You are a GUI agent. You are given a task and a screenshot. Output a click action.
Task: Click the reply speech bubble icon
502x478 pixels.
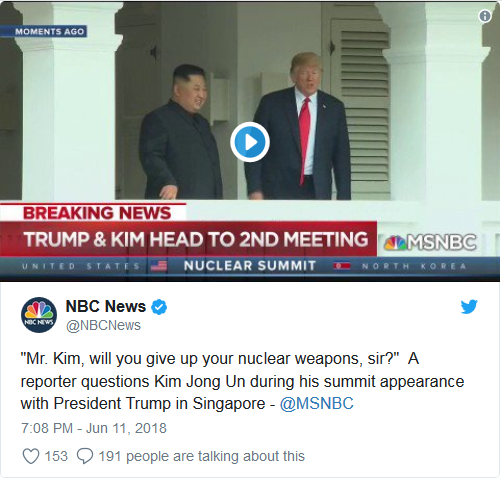85,456
